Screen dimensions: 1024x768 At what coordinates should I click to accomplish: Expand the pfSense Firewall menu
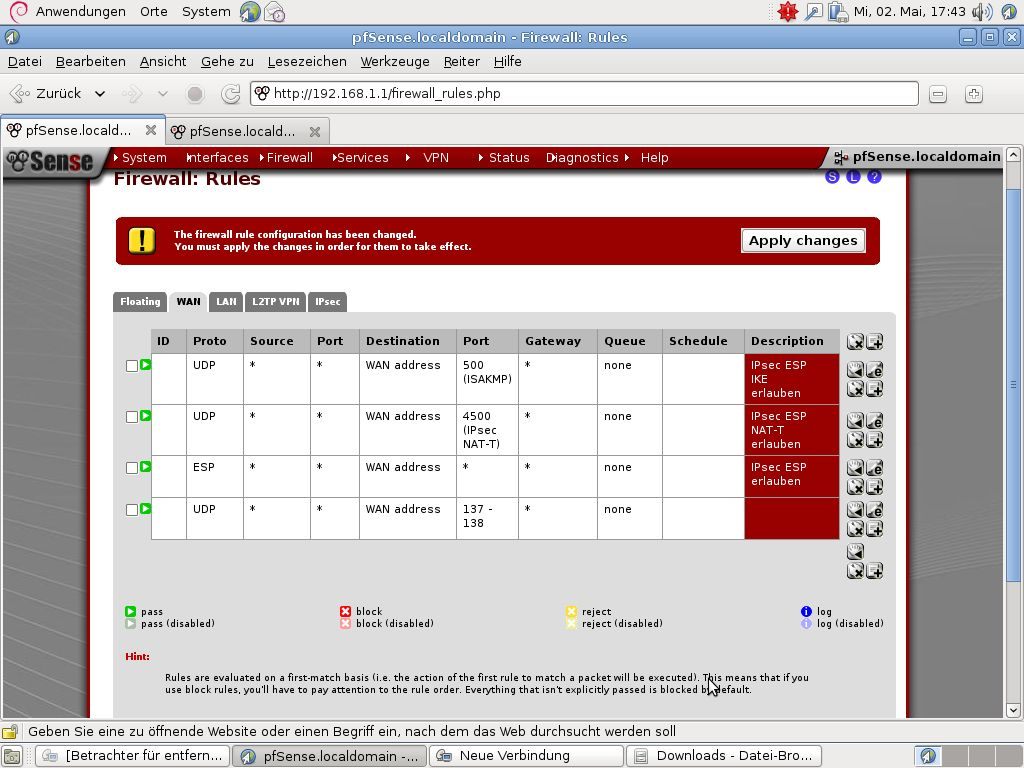pos(287,157)
